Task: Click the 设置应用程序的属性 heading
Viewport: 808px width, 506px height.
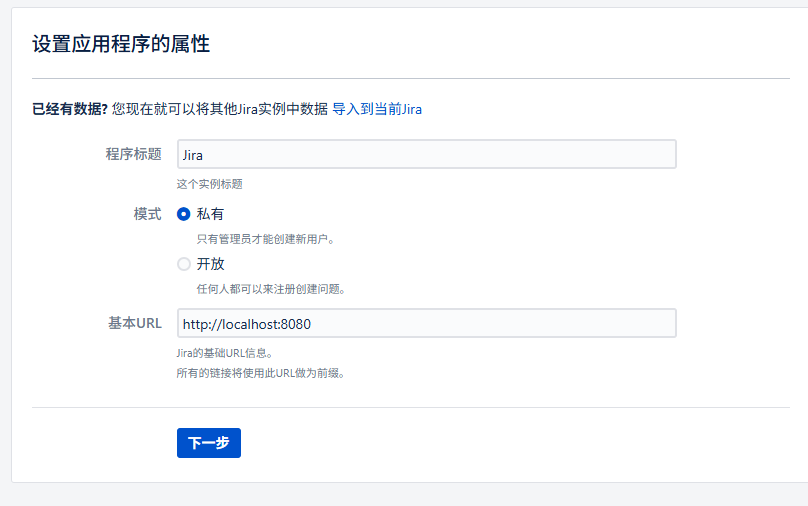Action: [121, 44]
